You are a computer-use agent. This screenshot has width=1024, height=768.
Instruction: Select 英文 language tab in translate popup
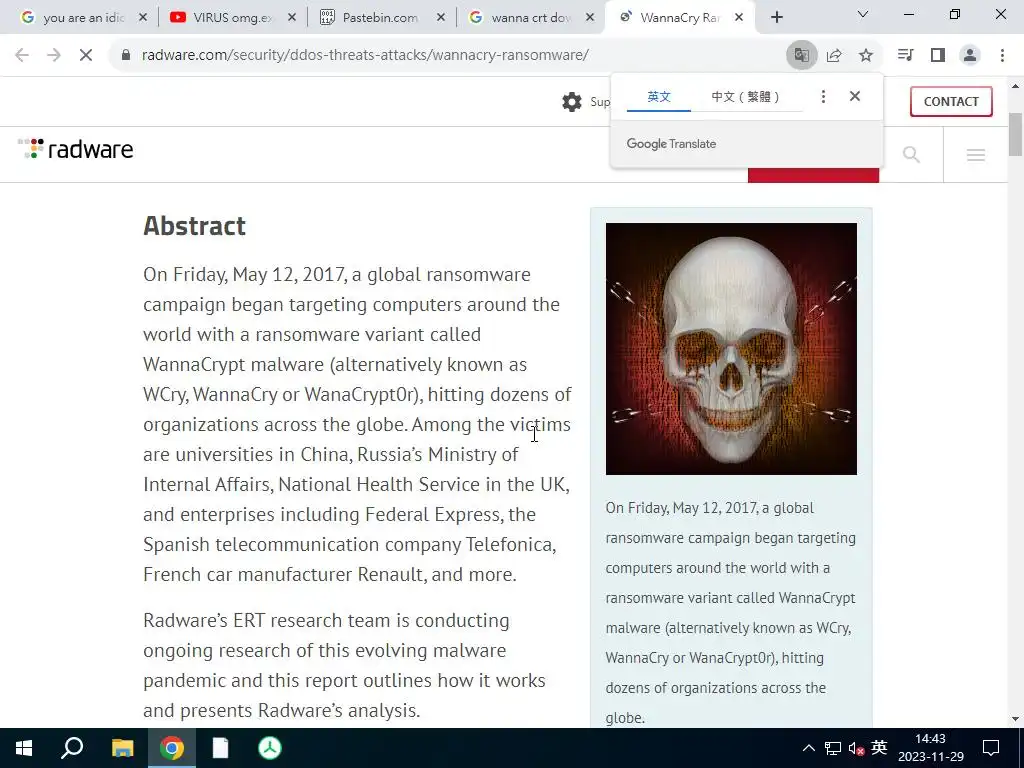click(659, 97)
